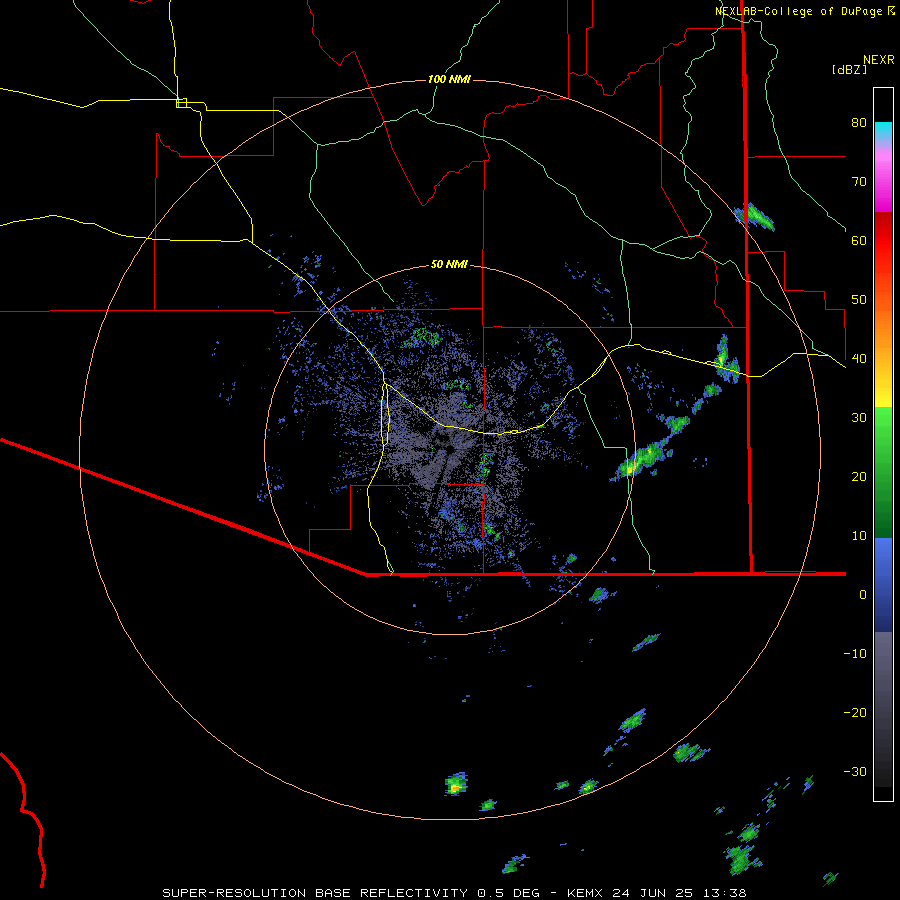Viewport: 900px width, 900px height.
Task: Click the [dBZ] legend unit label
Action: coord(849,69)
